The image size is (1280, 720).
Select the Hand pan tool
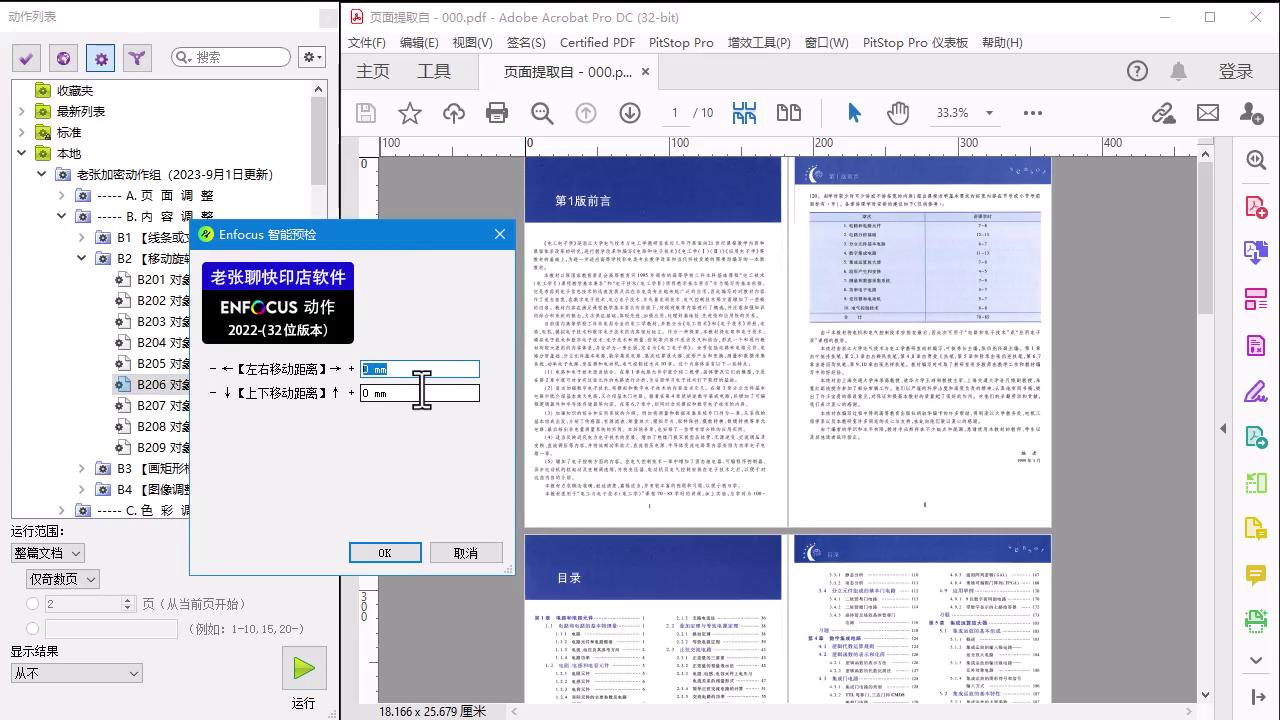click(x=898, y=113)
